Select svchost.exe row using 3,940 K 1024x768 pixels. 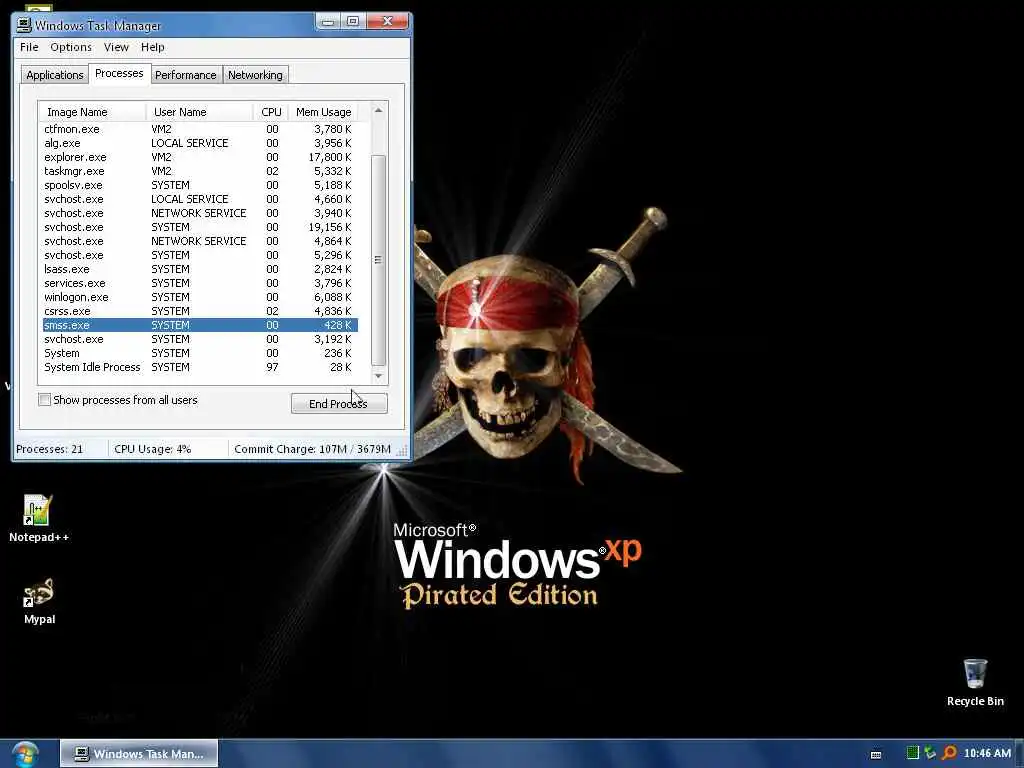[x=200, y=214]
